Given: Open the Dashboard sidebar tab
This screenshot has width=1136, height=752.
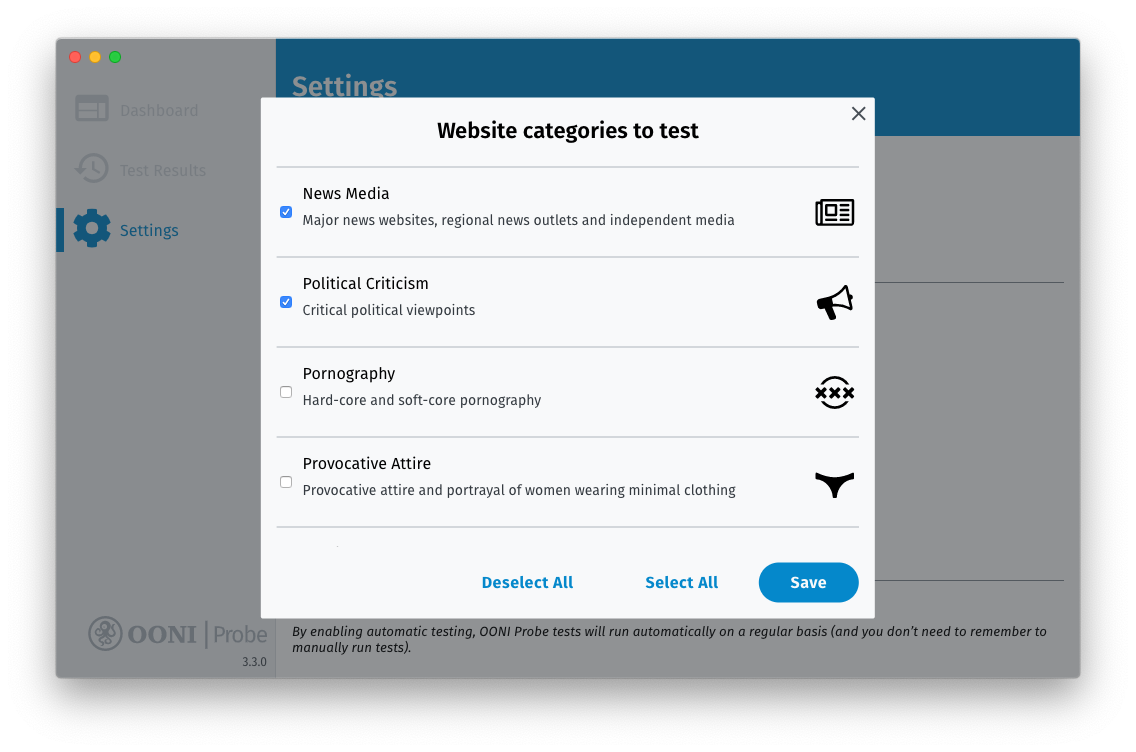Looking at the screenshot, I should point(158,110).
